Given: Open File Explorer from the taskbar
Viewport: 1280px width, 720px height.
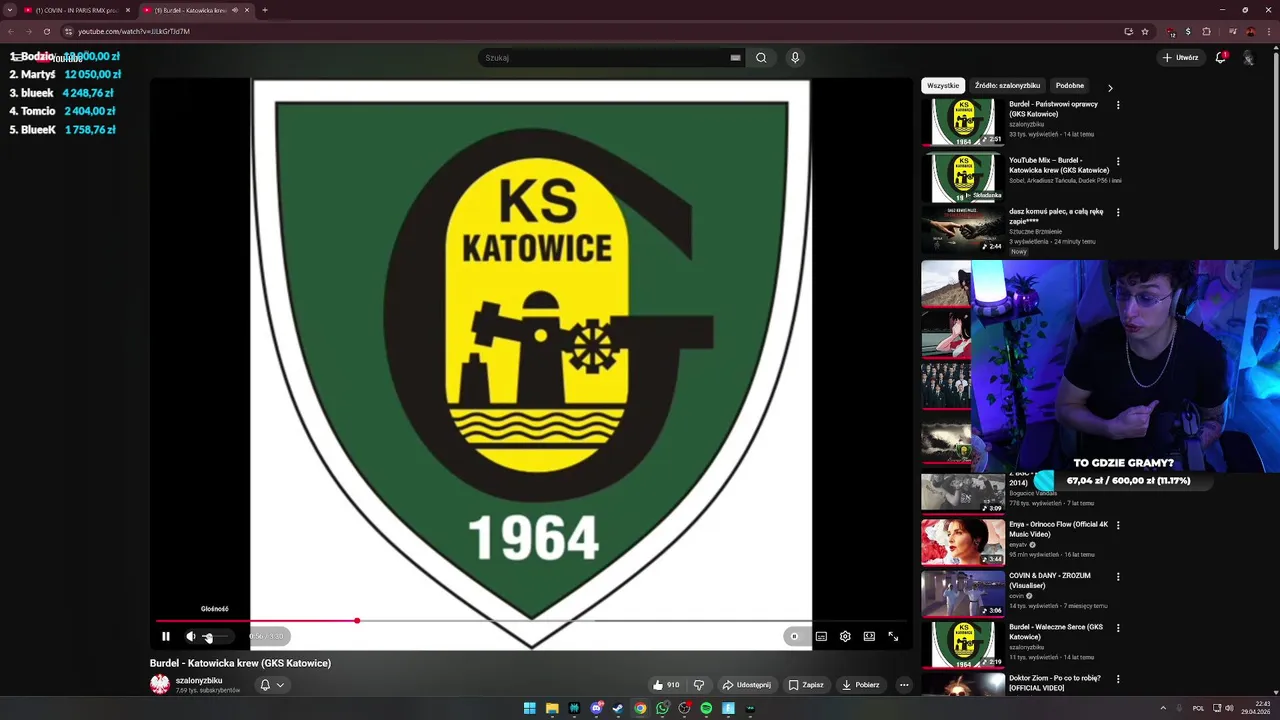Looking at the screenshot, I should click(552, 708).
